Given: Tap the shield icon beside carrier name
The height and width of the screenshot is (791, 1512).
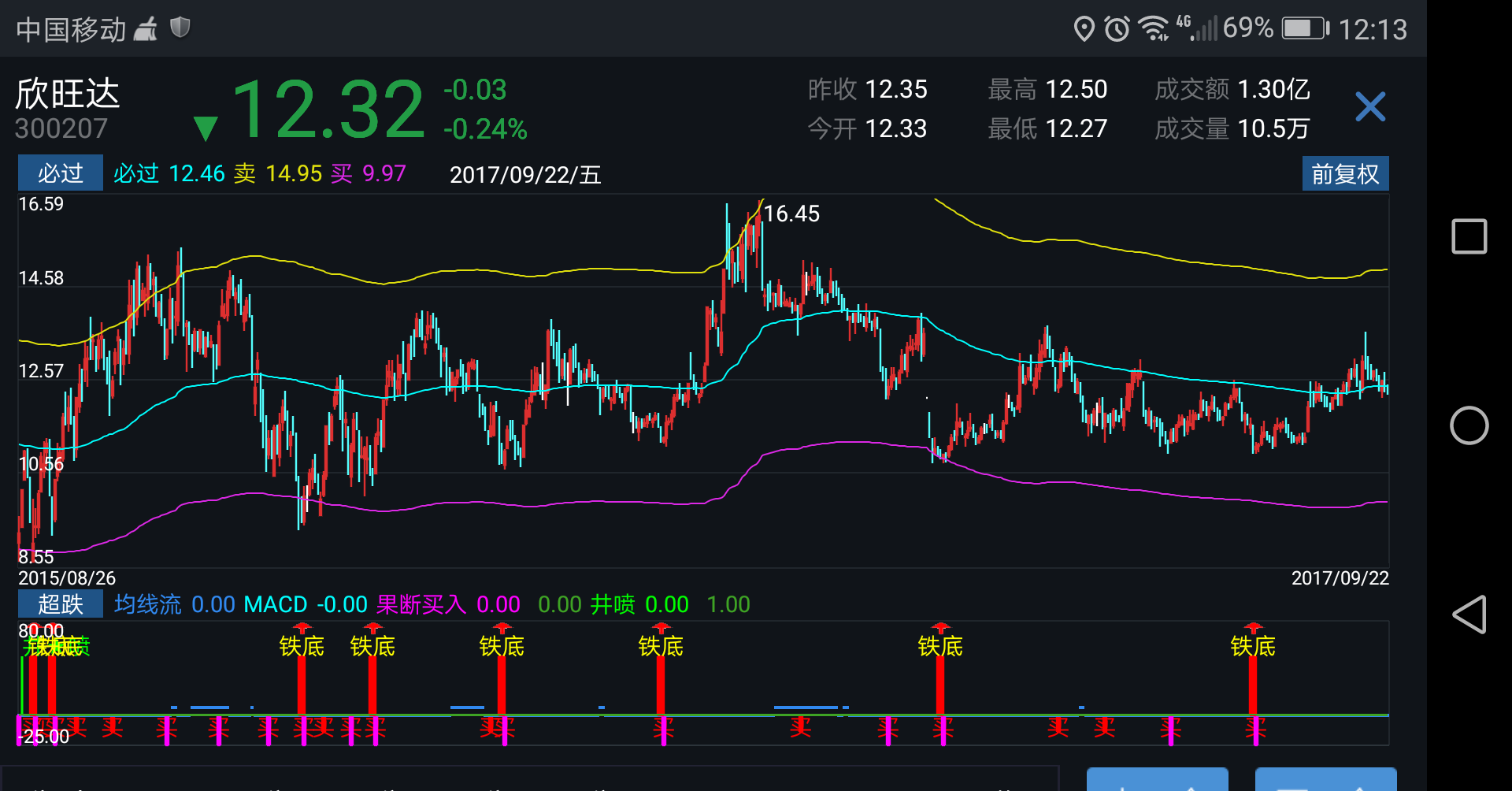Looking at the screenshot, I should click(180, 28).
